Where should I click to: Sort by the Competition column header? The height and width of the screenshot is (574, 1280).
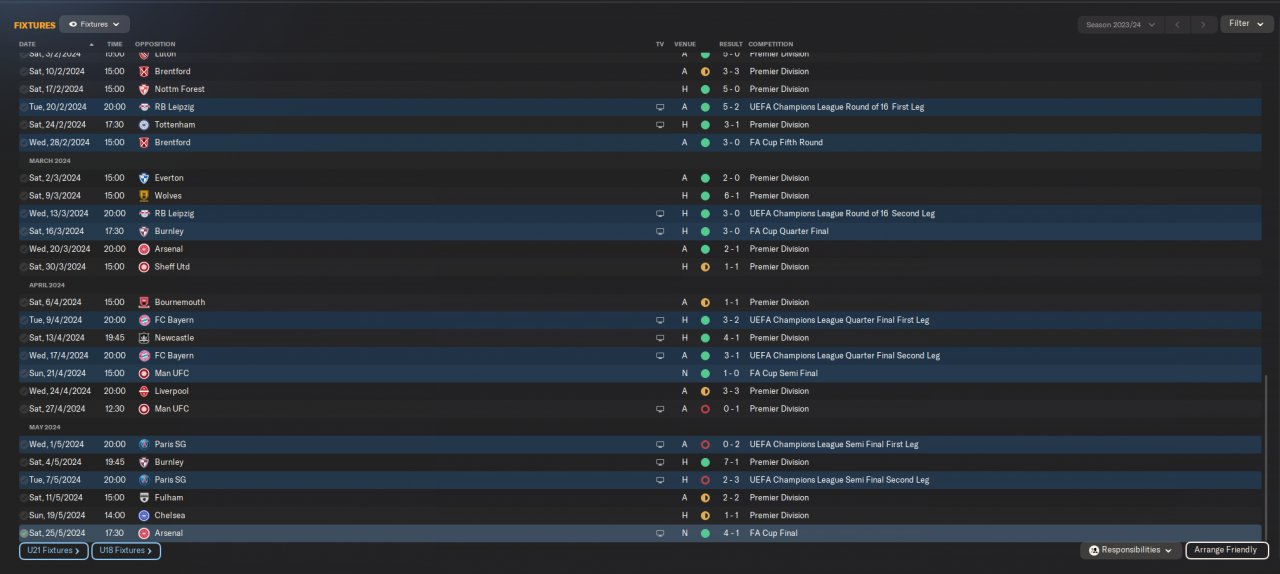pyautogui.click(x=771, y=44)
